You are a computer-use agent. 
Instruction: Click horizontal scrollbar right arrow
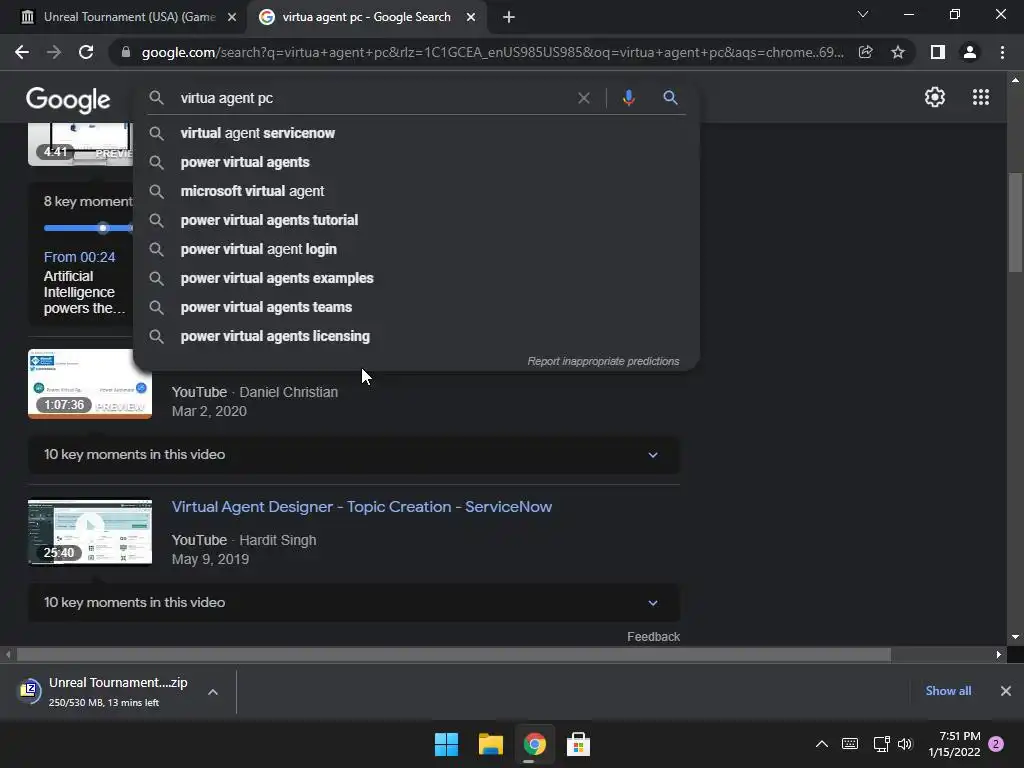pos(999,654)
